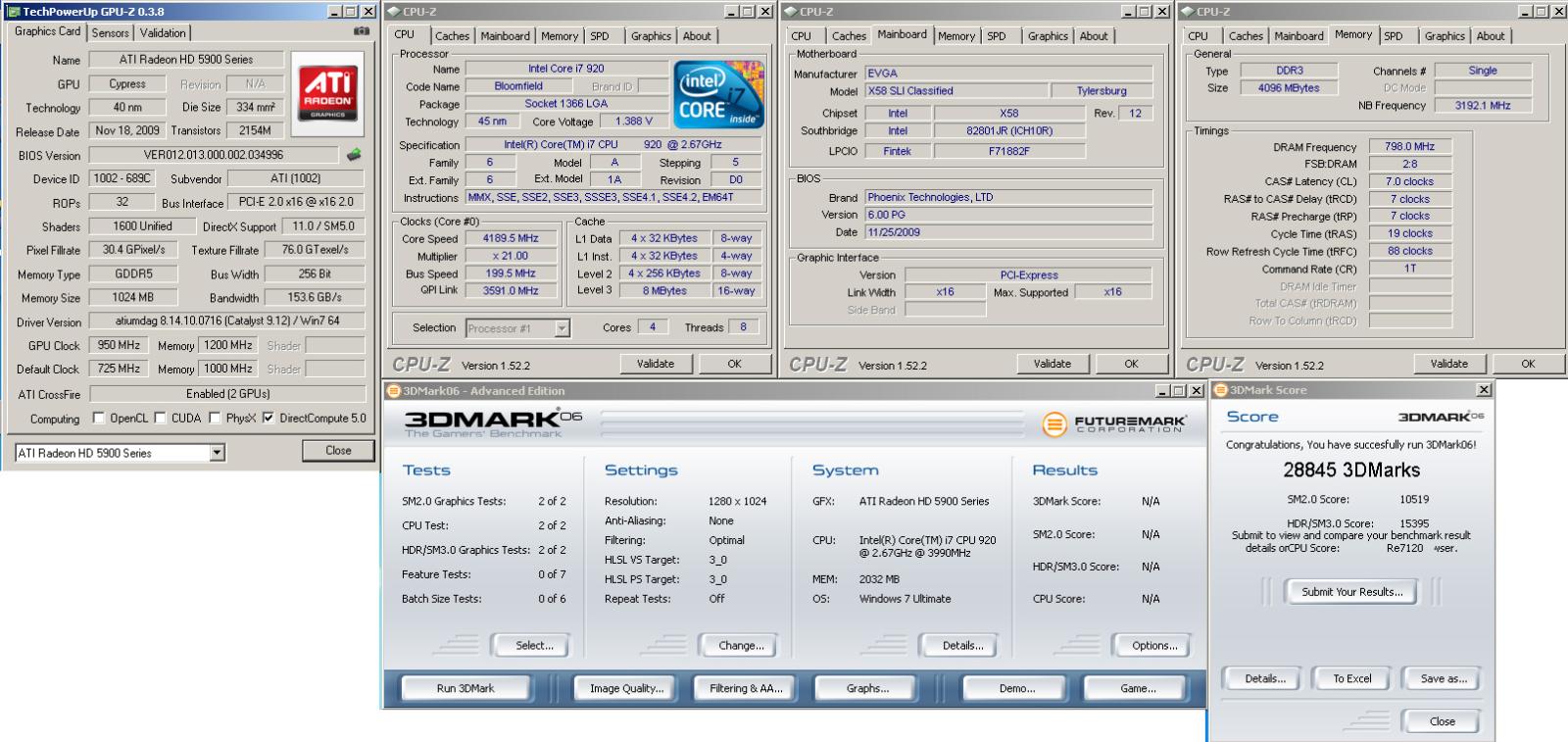Screen dimensions: 1568x742
Task: Click the DRAM Frequency 798.0 MHz value
Action: click(1409, 146)
